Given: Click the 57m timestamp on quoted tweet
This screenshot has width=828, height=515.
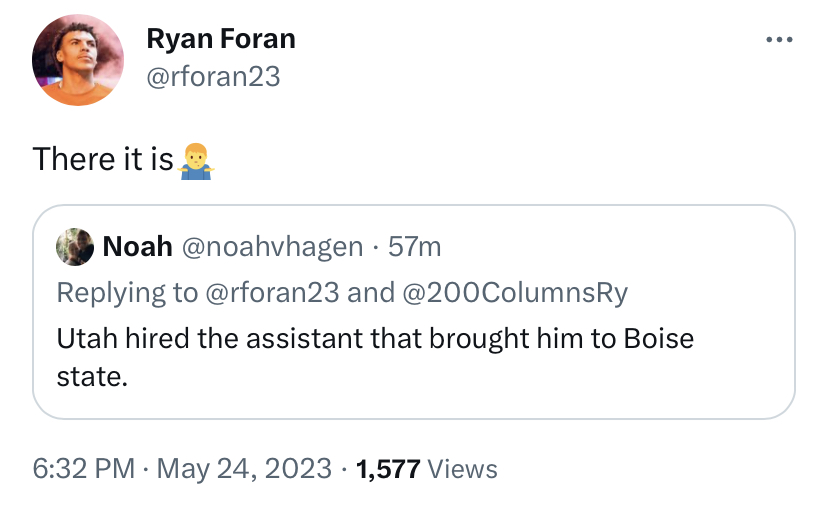Looking at the screenshot, I should tap(414, 246).
